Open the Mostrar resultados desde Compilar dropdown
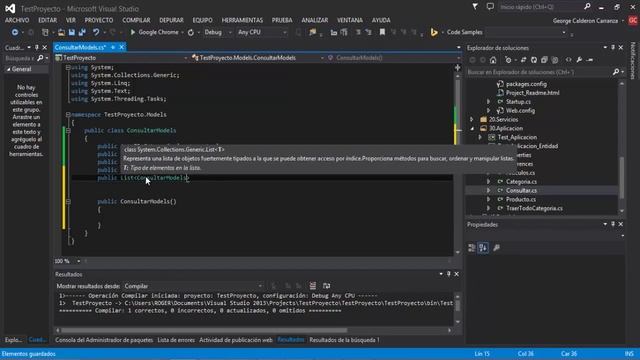The width and height of the screenshot is (640, 360). [x=260, y=286]
